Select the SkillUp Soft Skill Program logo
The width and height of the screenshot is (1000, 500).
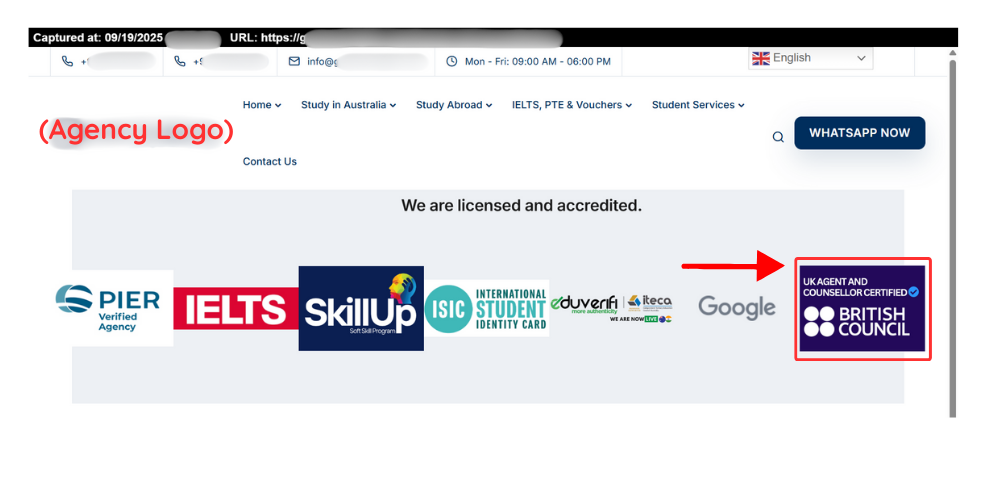tap(361, 308)
